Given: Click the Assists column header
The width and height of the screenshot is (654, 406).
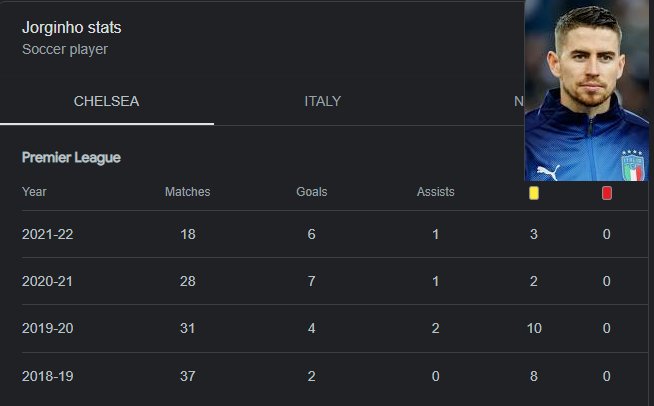Looking at the screenshot, I should tap(435, 192).
